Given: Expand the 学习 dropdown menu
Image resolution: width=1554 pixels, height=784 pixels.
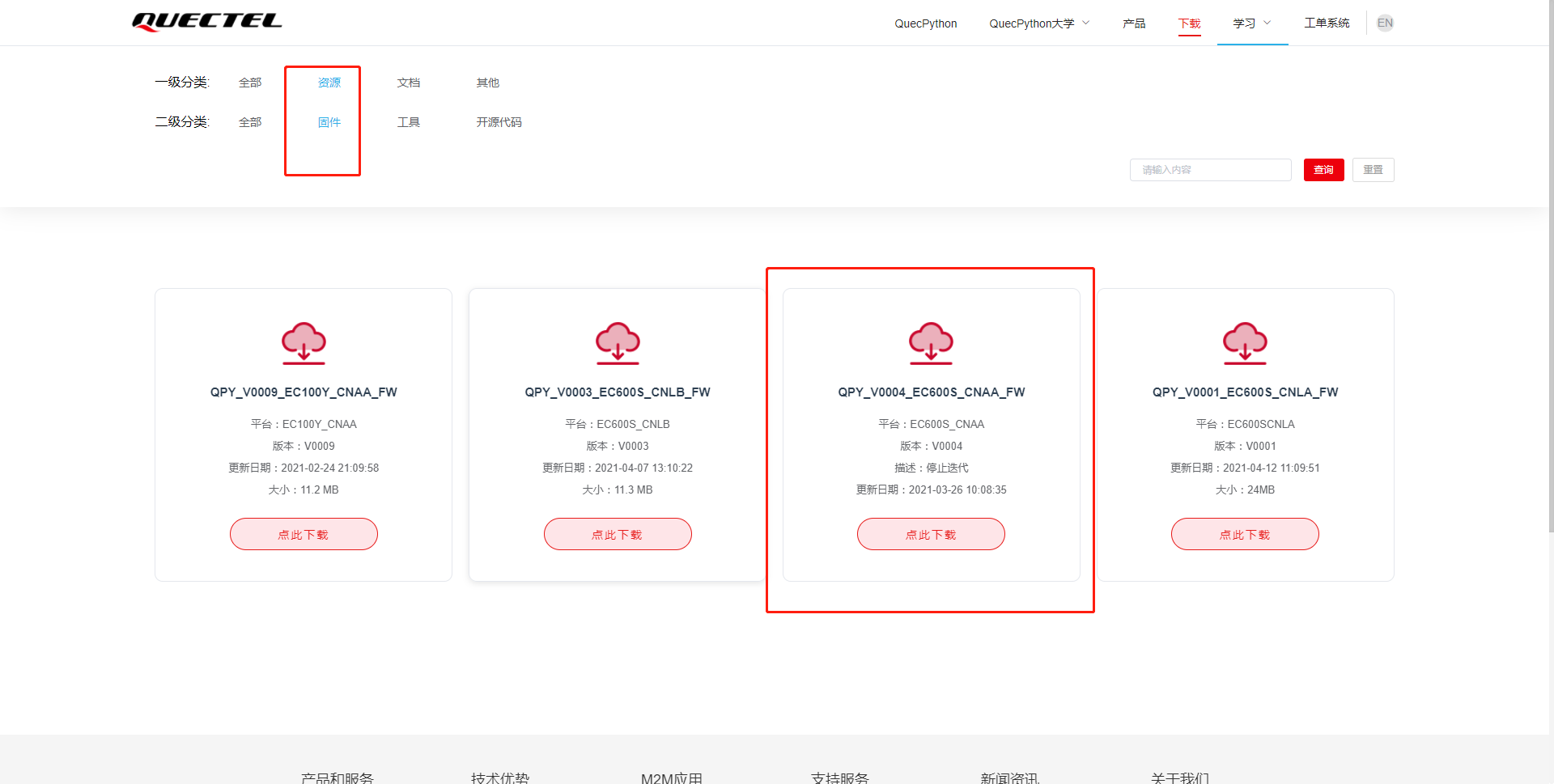Looking at the screenshot, I should 1251,23.
